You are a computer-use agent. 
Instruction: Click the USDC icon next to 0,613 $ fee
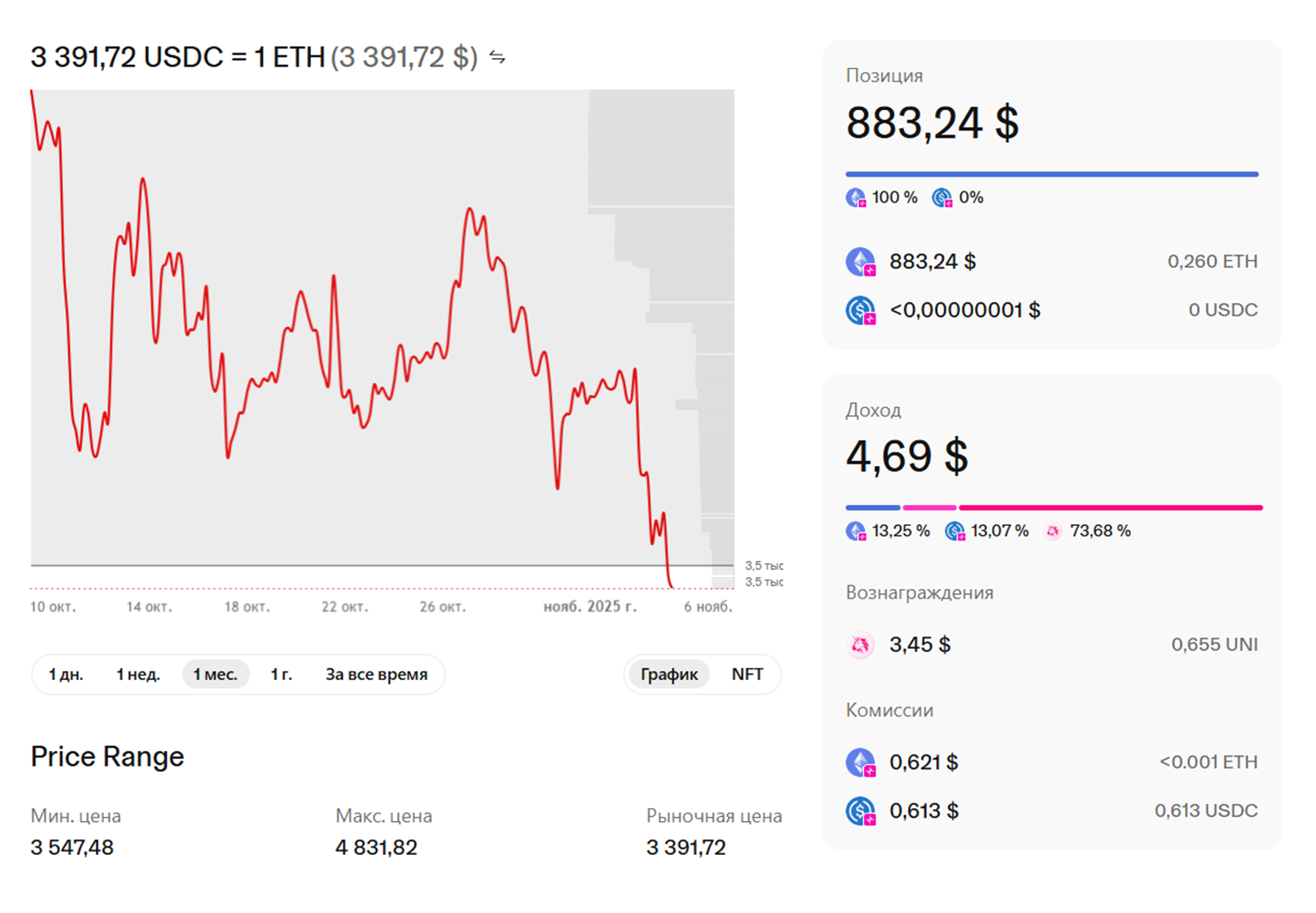pyautogui.click(x=861, y=811)
